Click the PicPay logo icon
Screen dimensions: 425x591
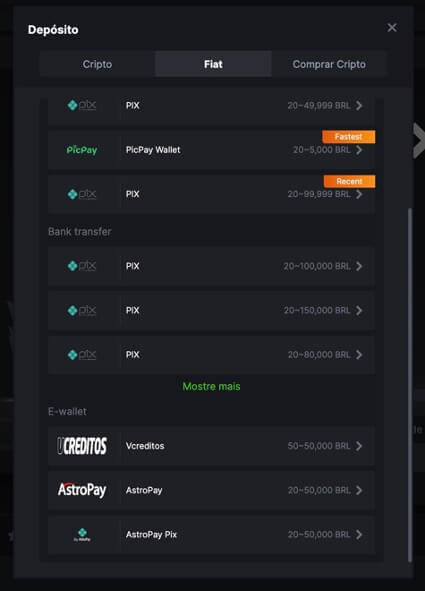82,150
